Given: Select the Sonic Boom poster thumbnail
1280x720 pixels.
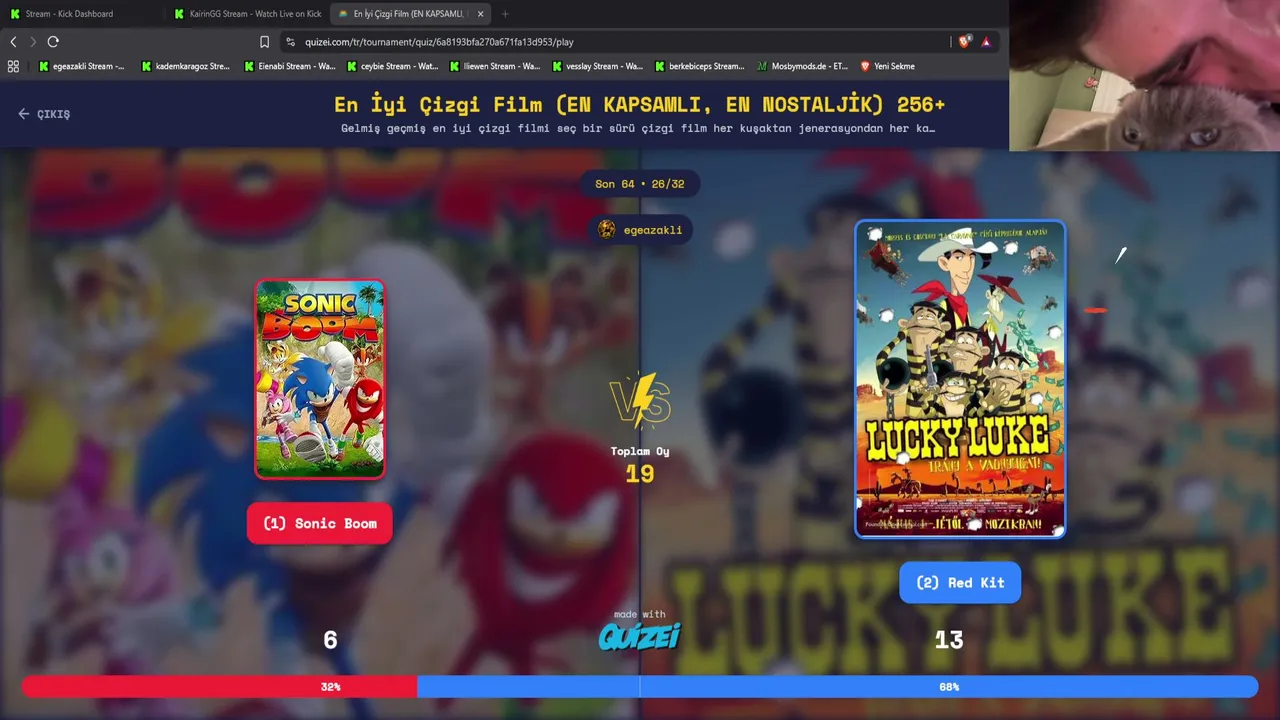Looking at the screenshot, I should tap(320, 379).
